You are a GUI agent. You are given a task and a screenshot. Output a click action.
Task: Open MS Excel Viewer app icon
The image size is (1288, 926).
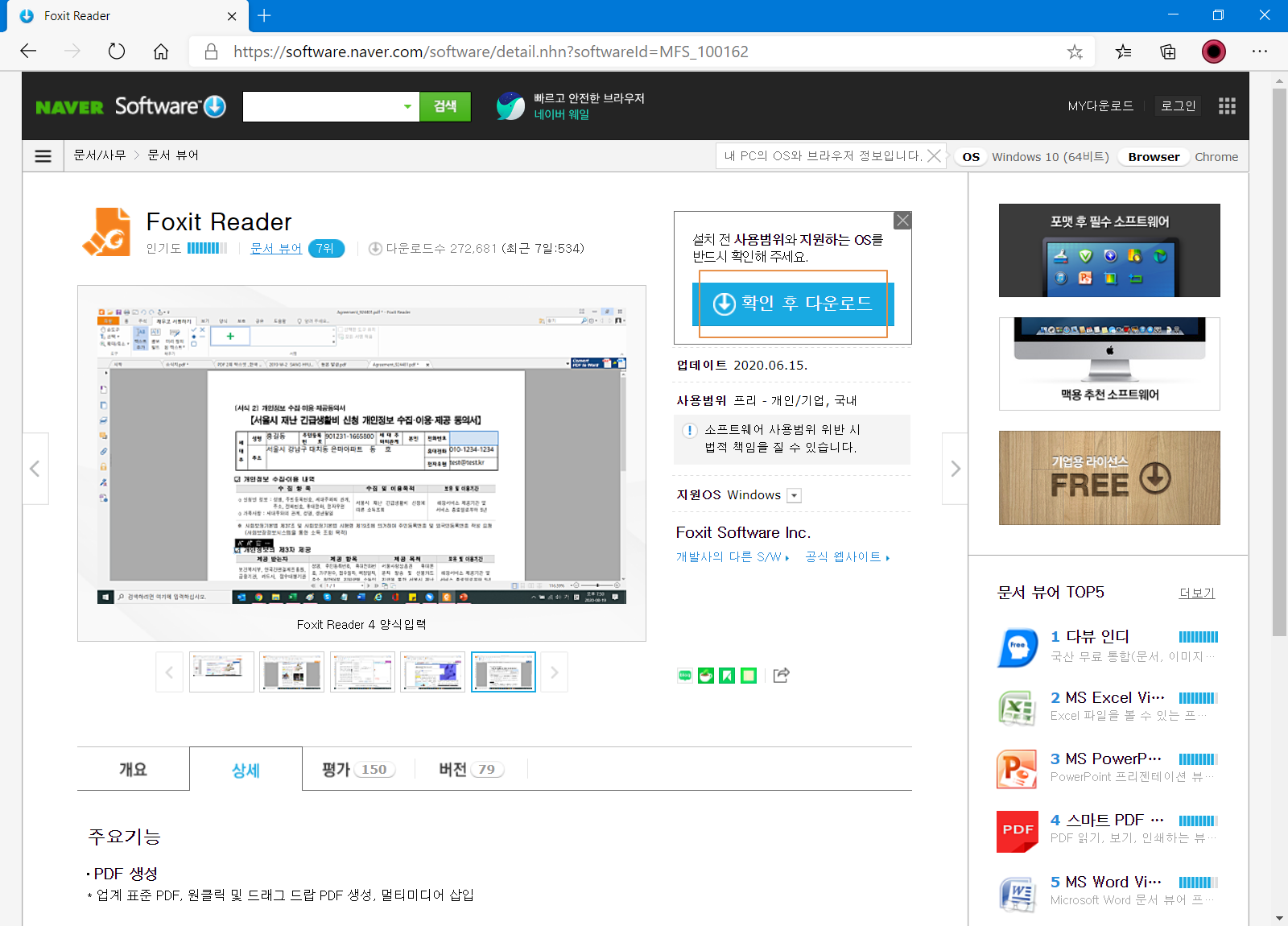point(1018,709)
